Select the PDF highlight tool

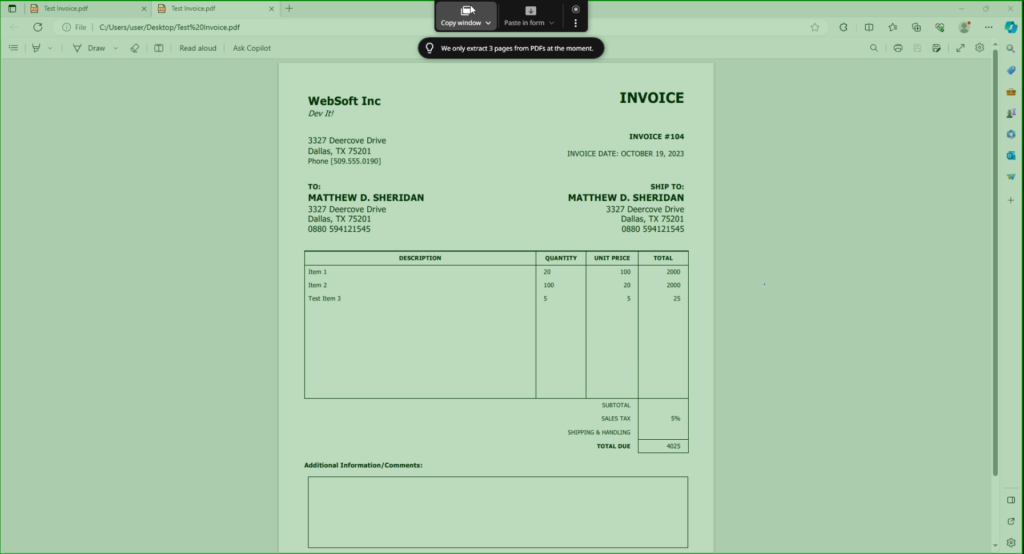(36, 48)
